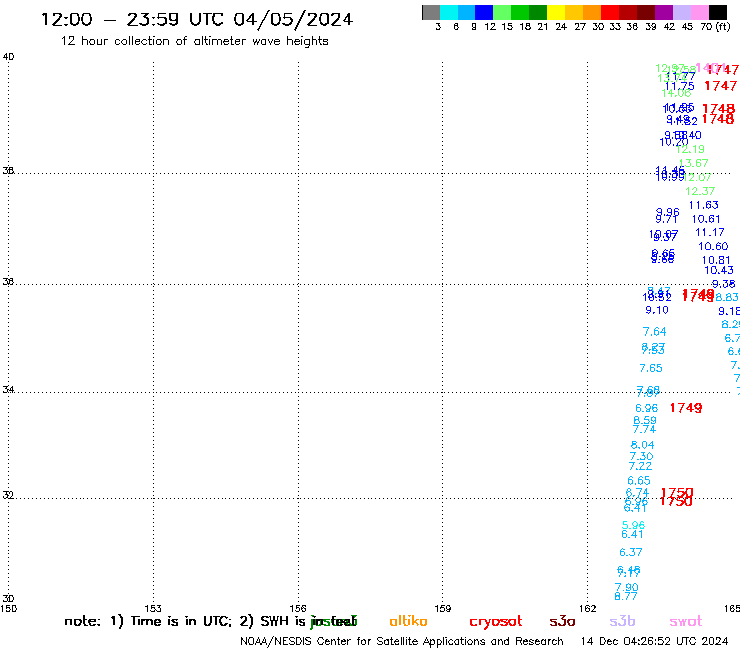Click the gray swatch in the color legend
This screenshot has height=650, width=740.
click(x=431, y=12)
